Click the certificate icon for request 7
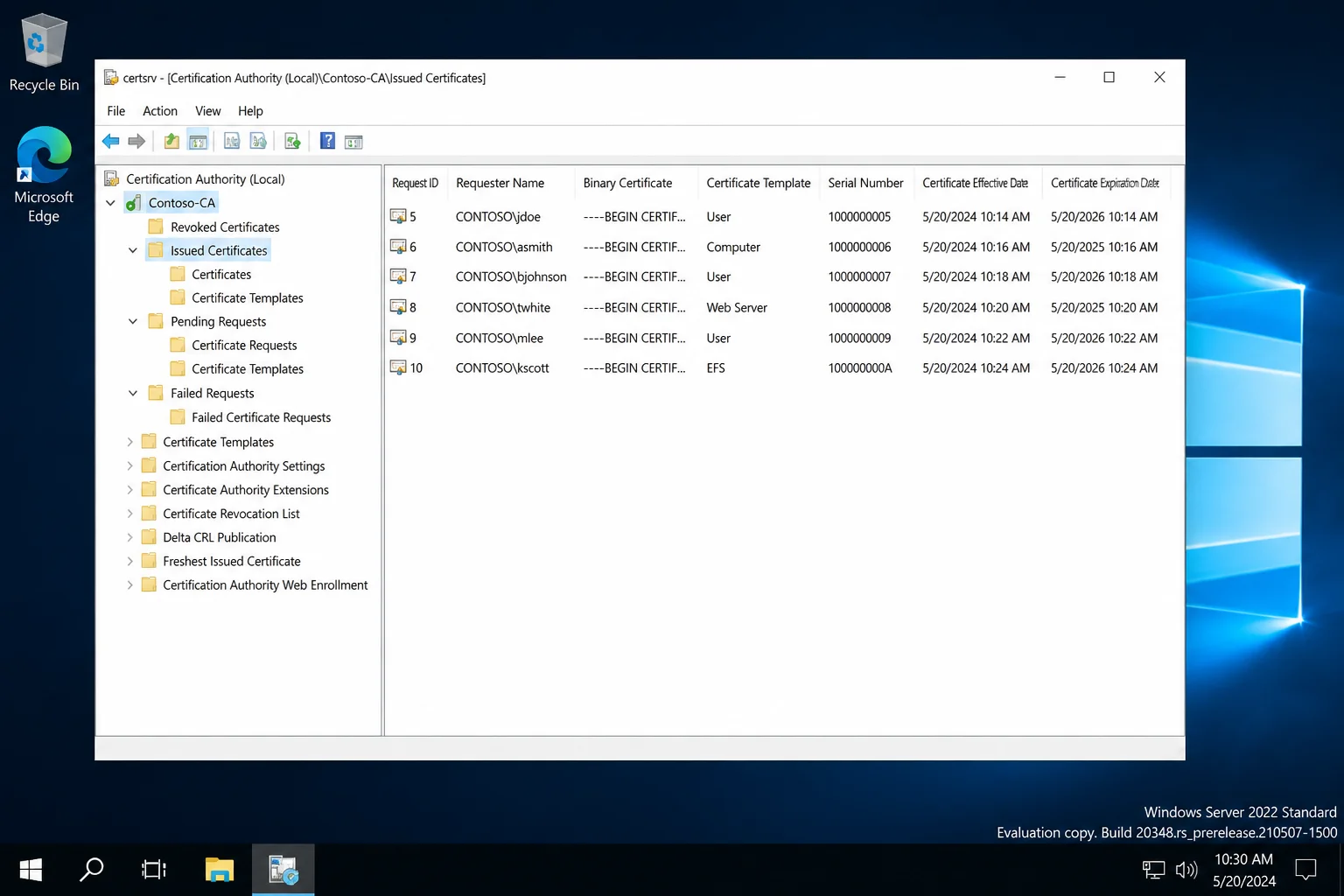The image size is (1344, 896). tap(398, 276)
